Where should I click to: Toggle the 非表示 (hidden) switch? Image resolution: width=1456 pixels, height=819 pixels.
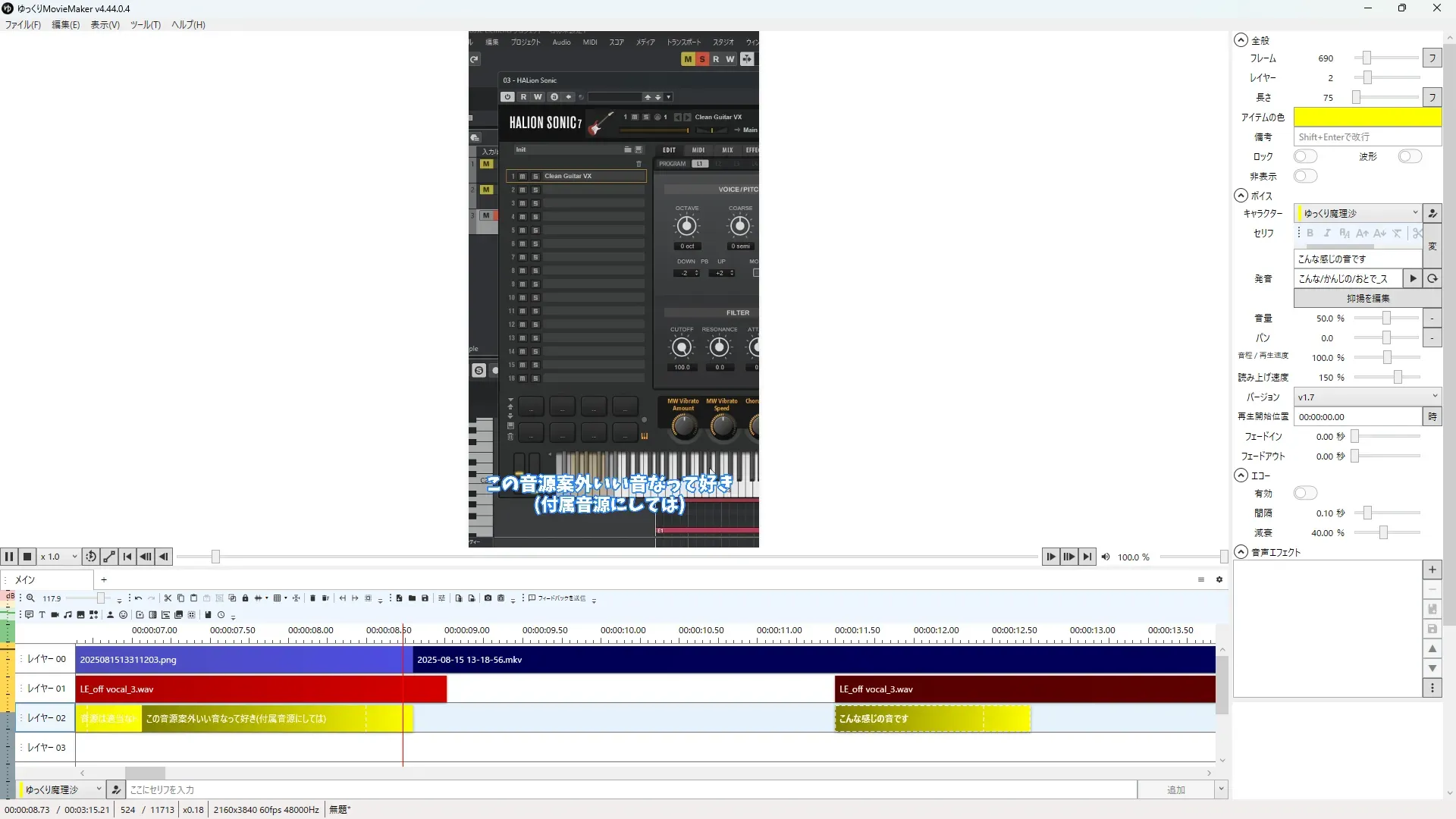coord(1305,176)
